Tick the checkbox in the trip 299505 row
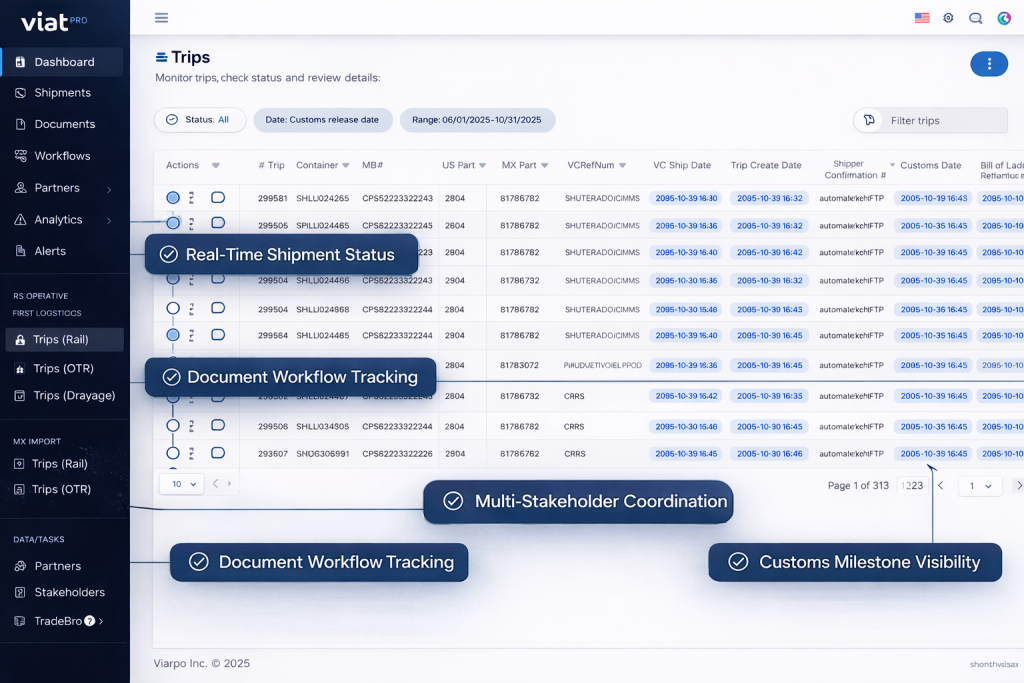 pos(217,224)
